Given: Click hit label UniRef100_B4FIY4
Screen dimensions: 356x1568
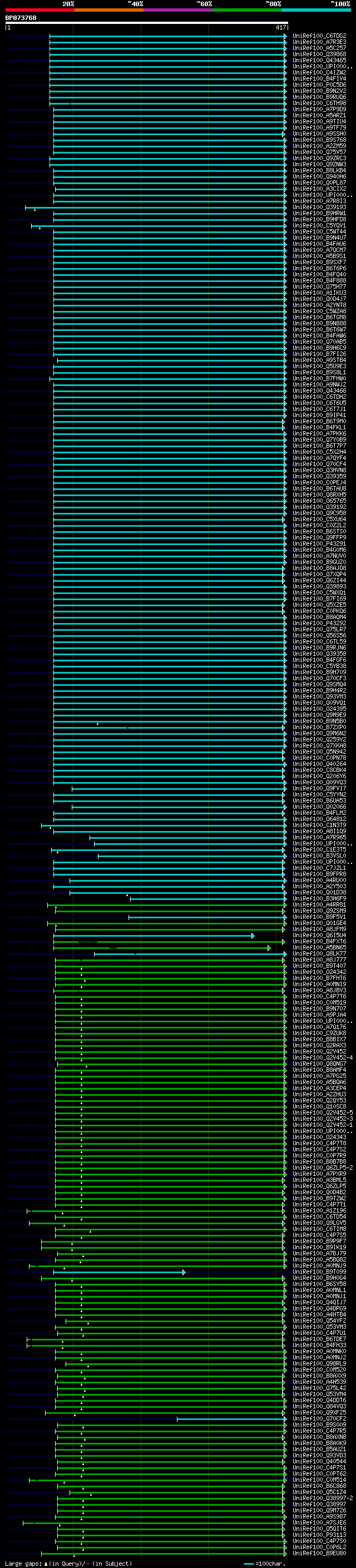Looking at the screenshot, I should coord(319,78).
